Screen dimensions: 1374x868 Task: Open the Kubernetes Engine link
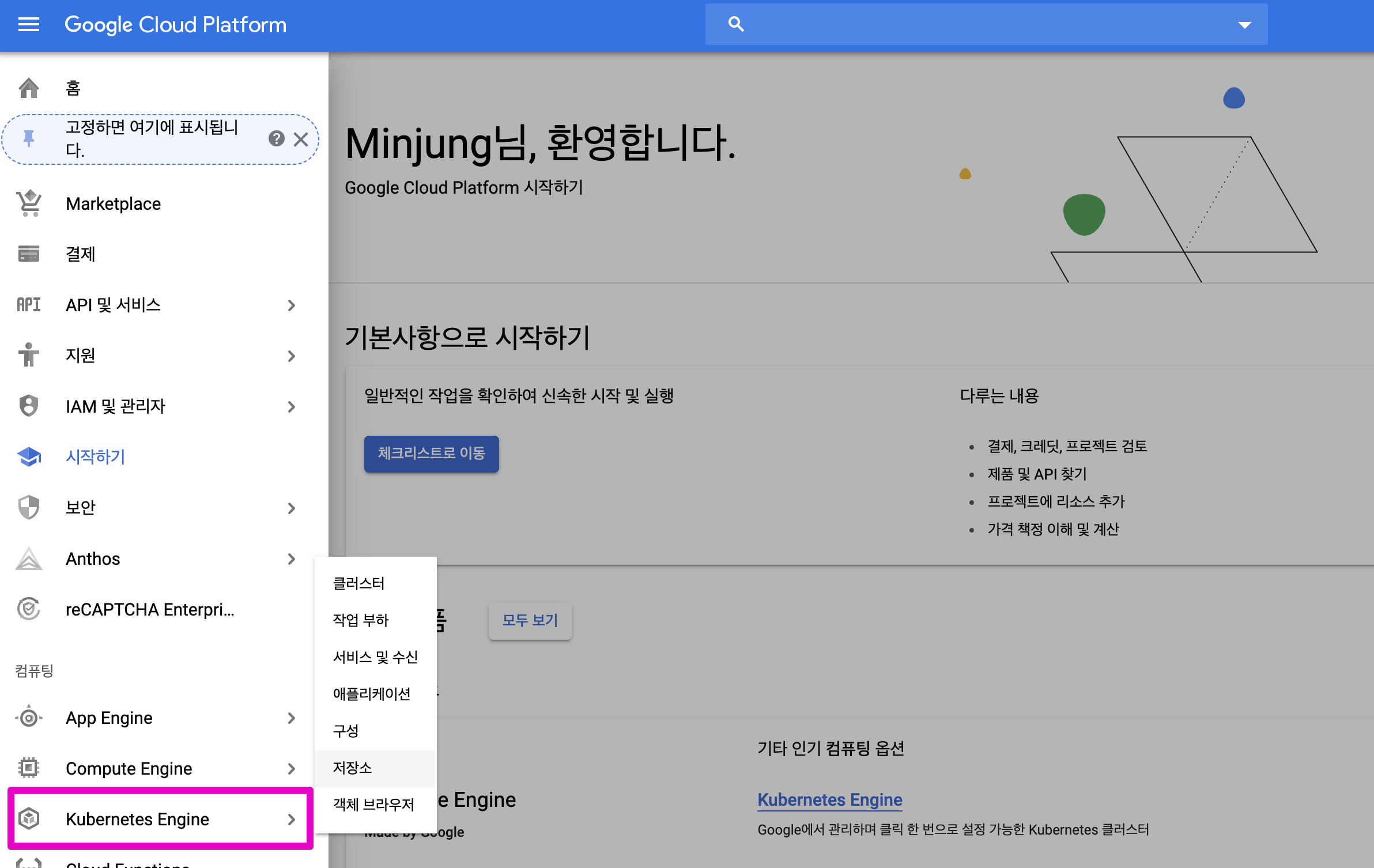830,799
